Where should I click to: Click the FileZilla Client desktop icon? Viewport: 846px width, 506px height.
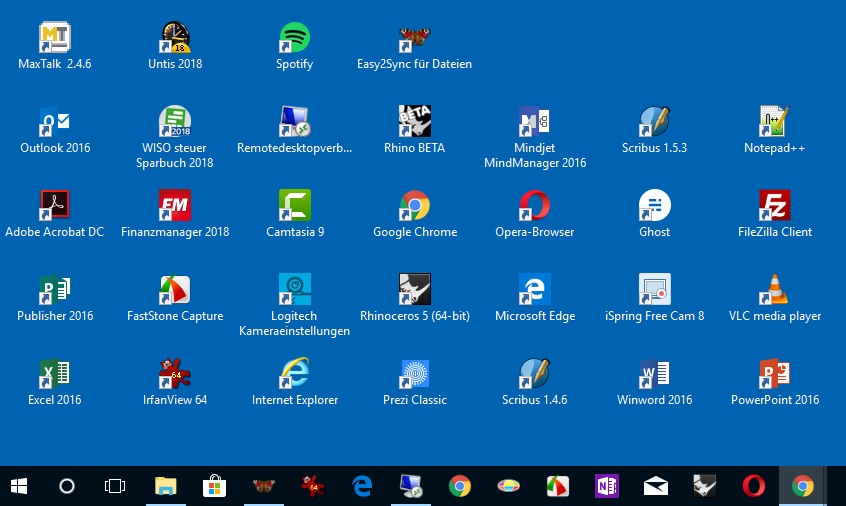774,206
